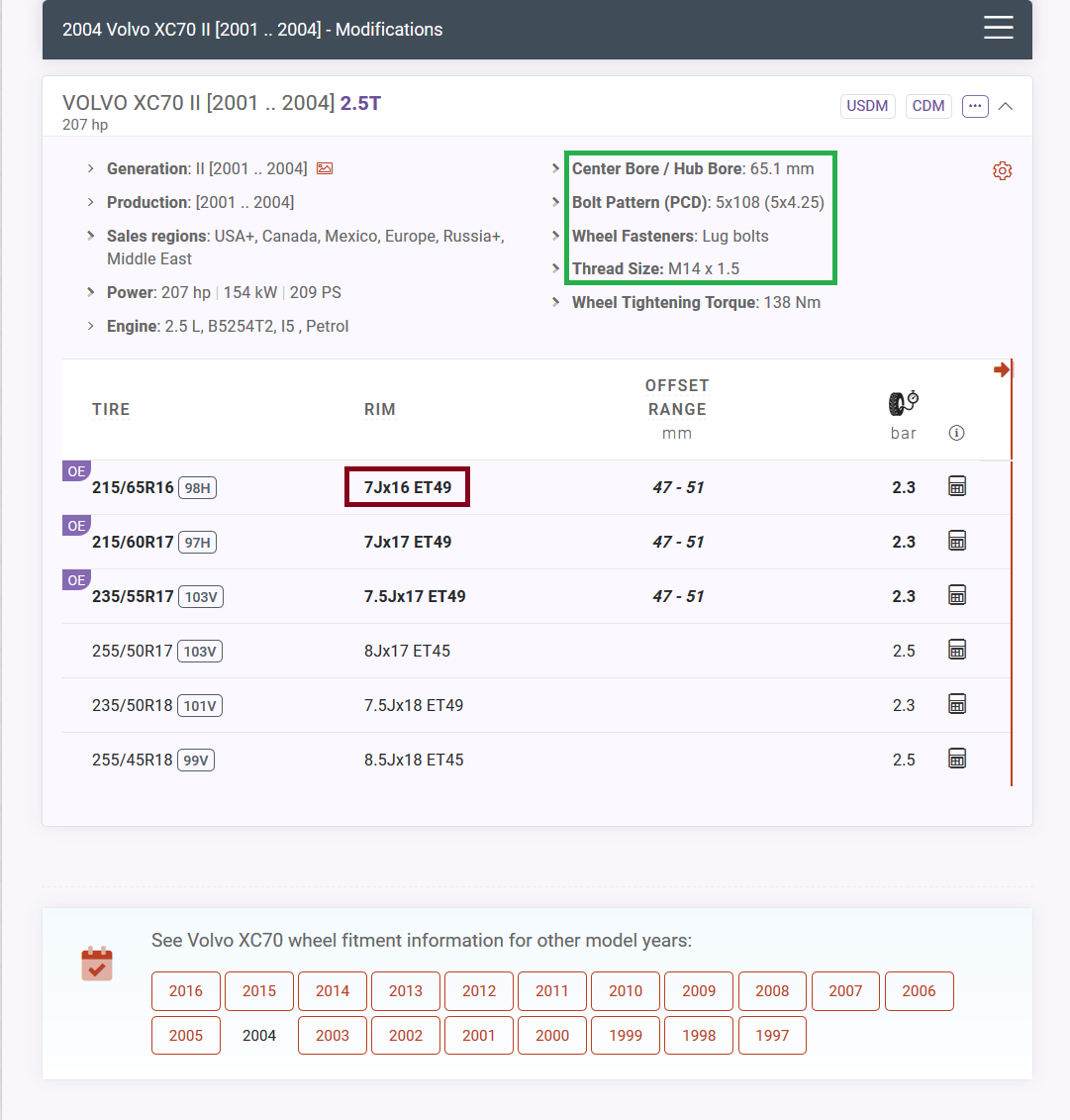Click the 98H load index badge
The image size is (1070, 1120).
(198, 488)
